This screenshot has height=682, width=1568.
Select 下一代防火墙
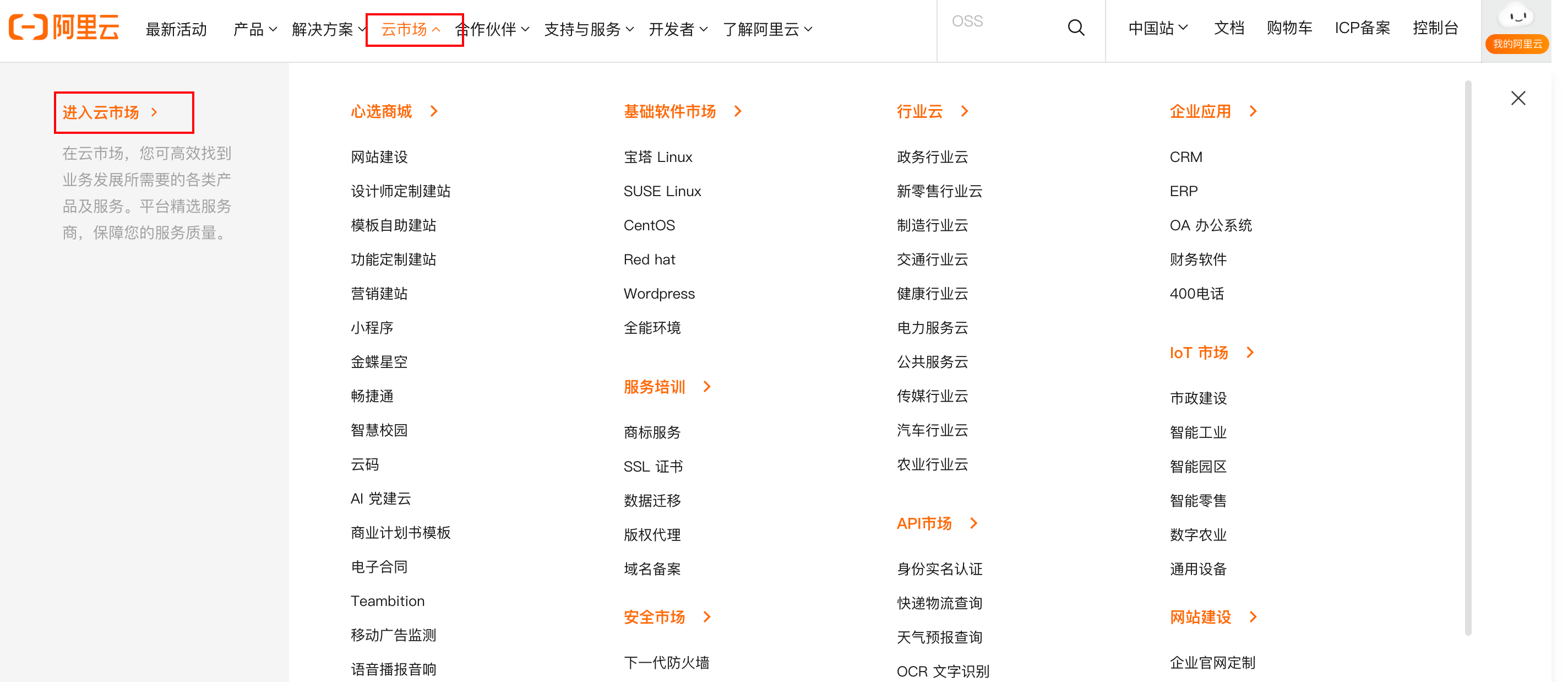[667, 663]
